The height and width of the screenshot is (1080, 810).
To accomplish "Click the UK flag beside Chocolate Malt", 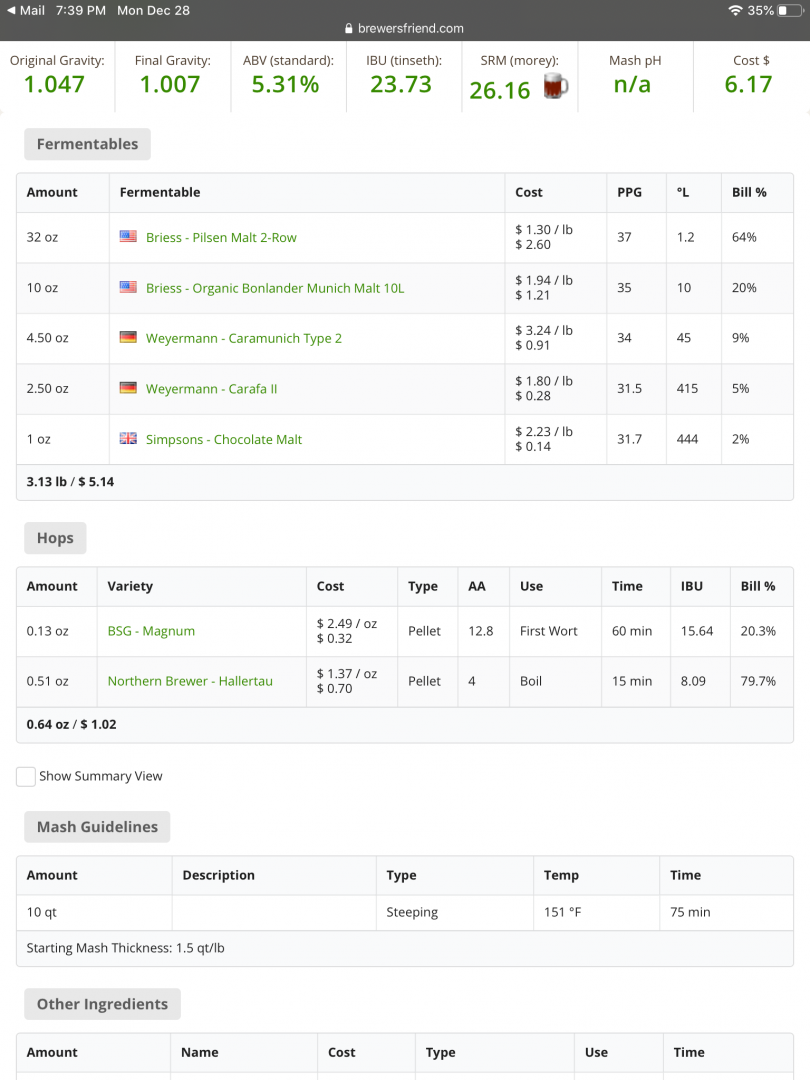I will coord(128,439).
